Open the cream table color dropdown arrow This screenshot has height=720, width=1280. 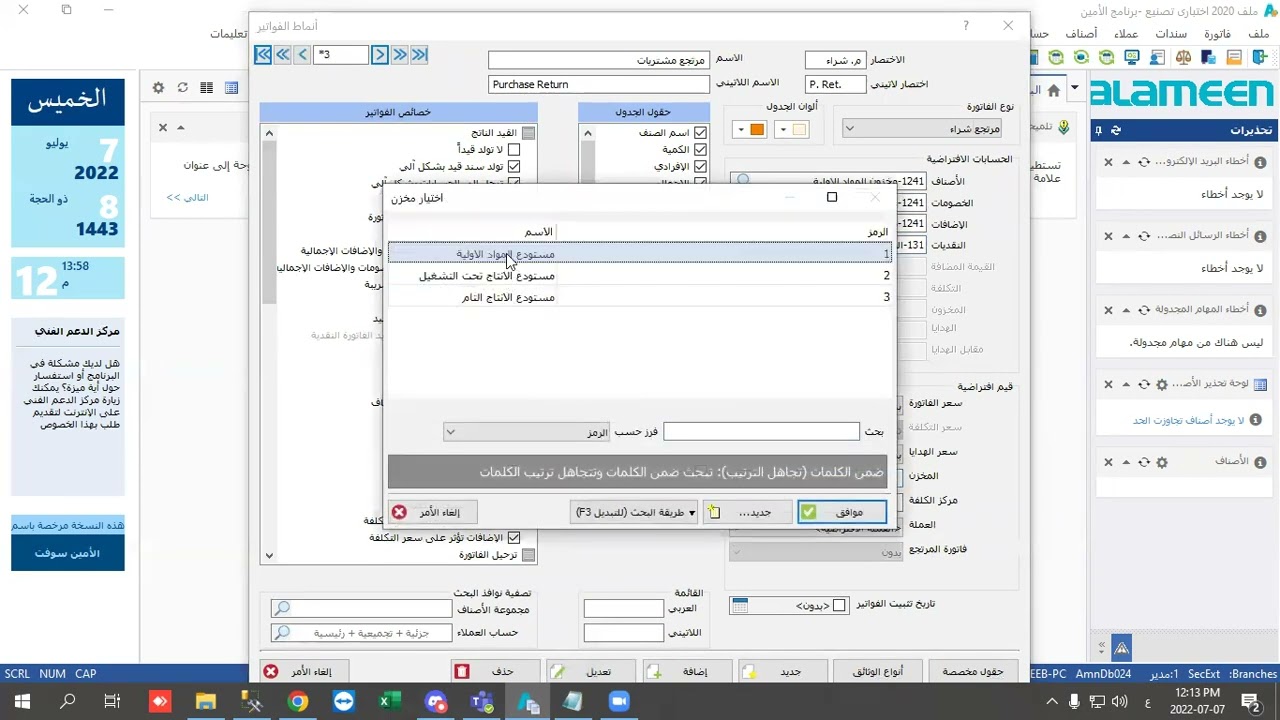point(783,129)
